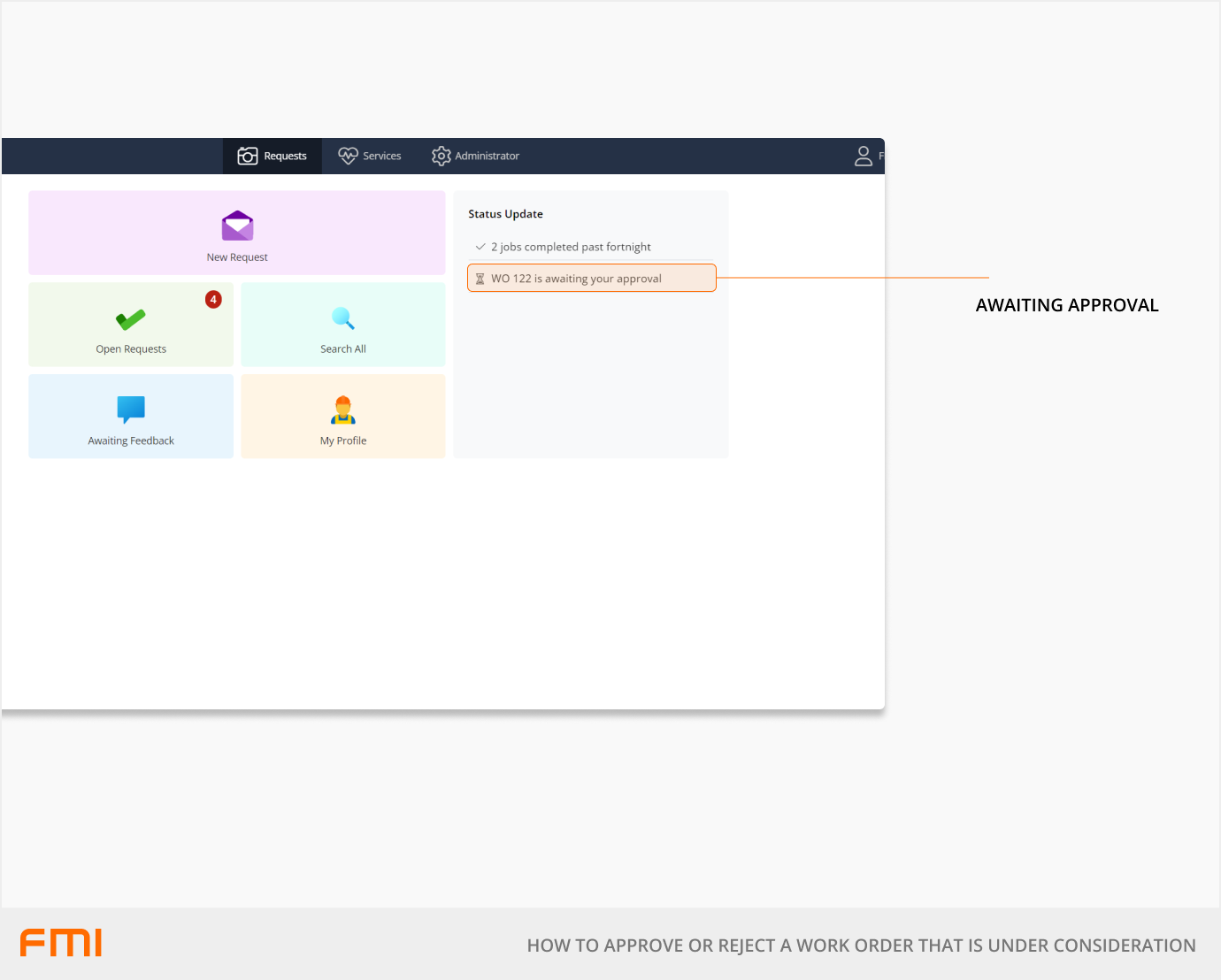Switch to the Requests tab
The width and height of the screenshot is (1221, 980).
coord(273,157)
